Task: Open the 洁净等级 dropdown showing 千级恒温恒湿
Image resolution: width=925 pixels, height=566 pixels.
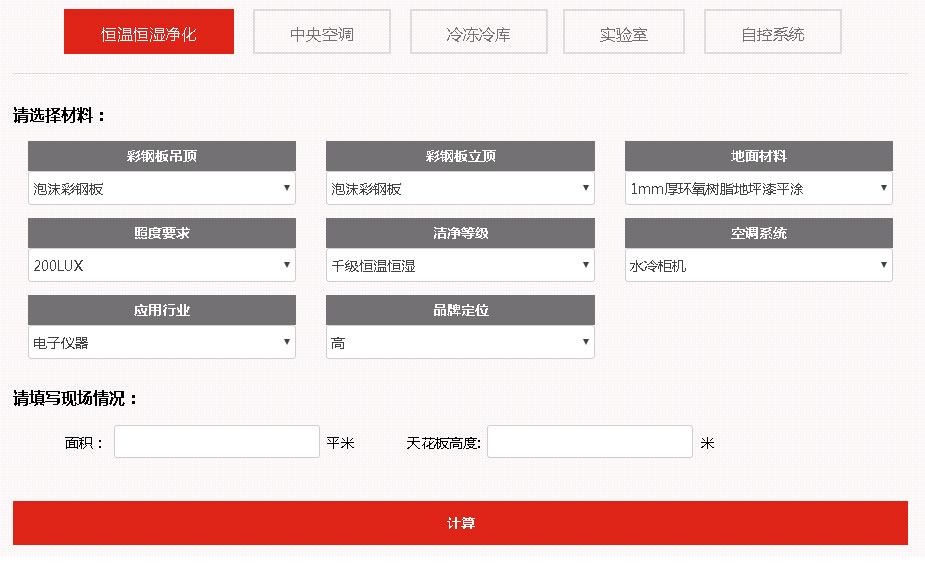Action: coord(460,265)
